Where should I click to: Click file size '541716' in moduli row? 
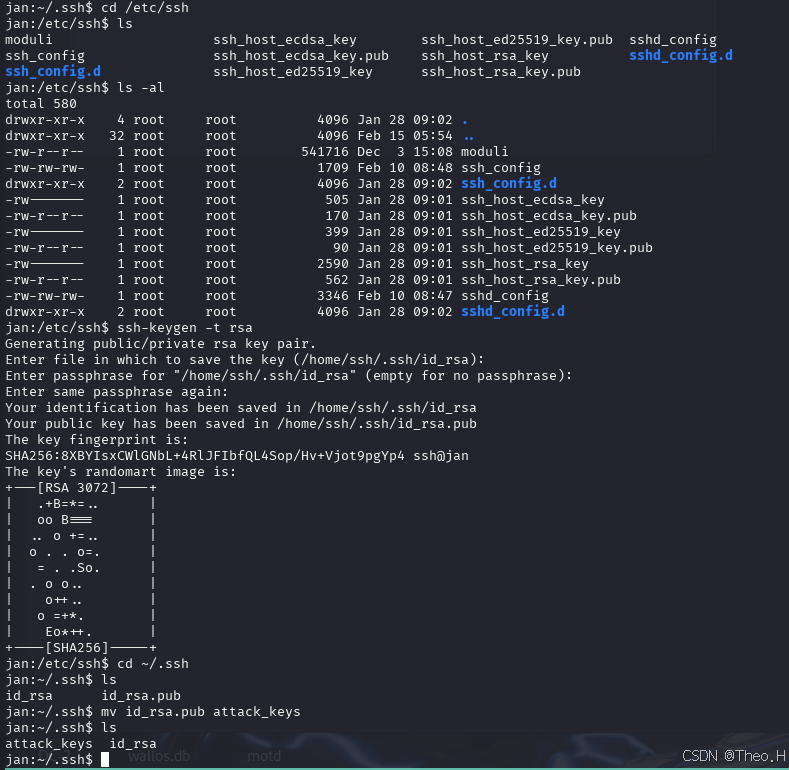click(325, 151)
